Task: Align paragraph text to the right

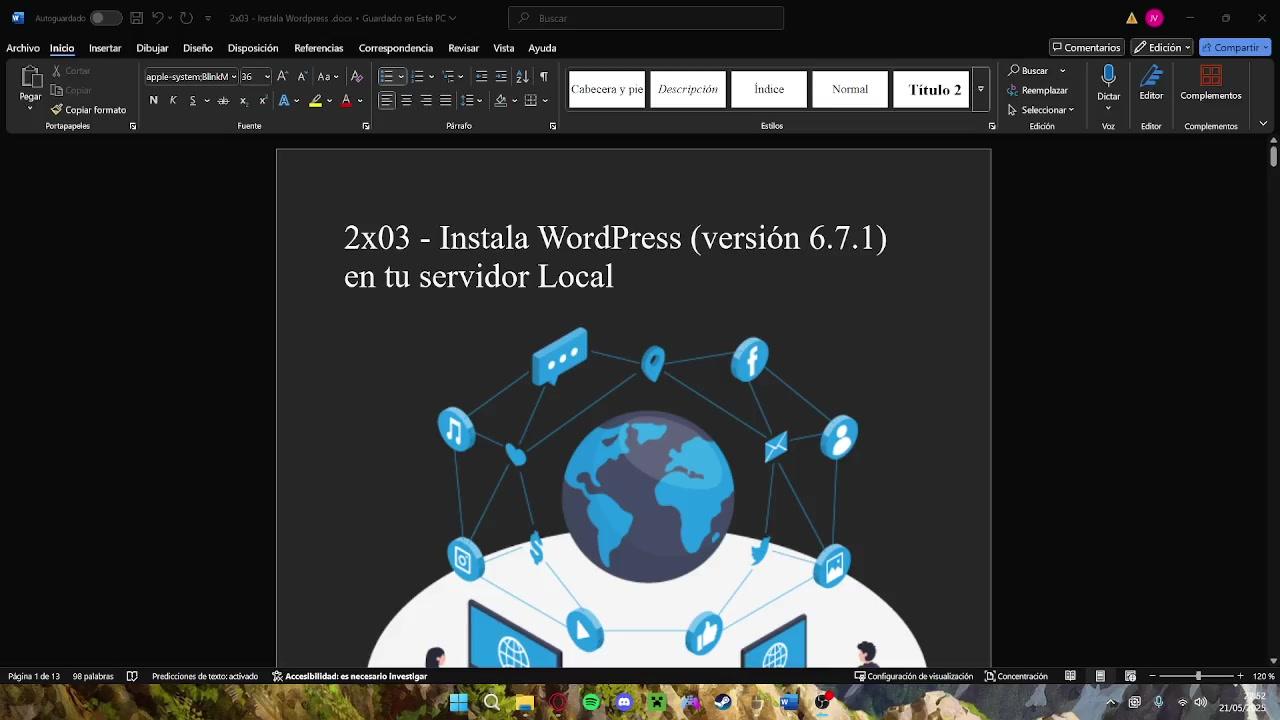Action: [426, 100]
